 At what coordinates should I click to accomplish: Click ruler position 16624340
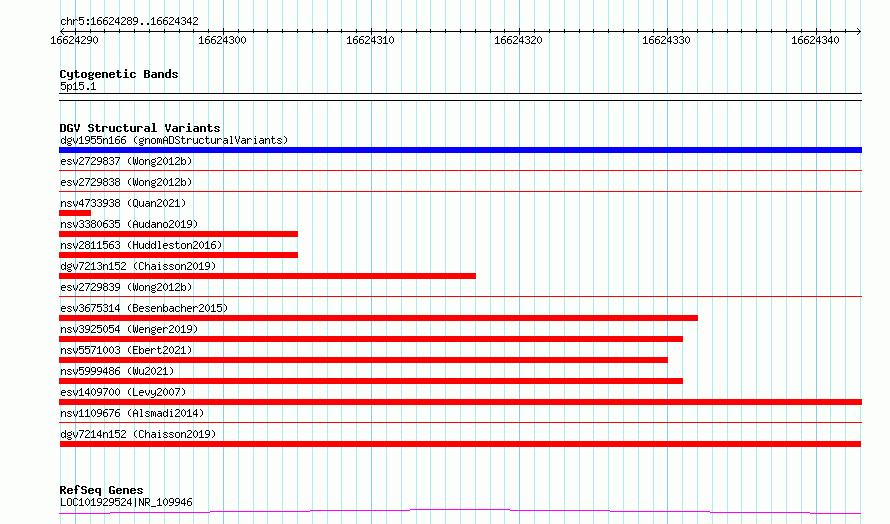point(815,40)
